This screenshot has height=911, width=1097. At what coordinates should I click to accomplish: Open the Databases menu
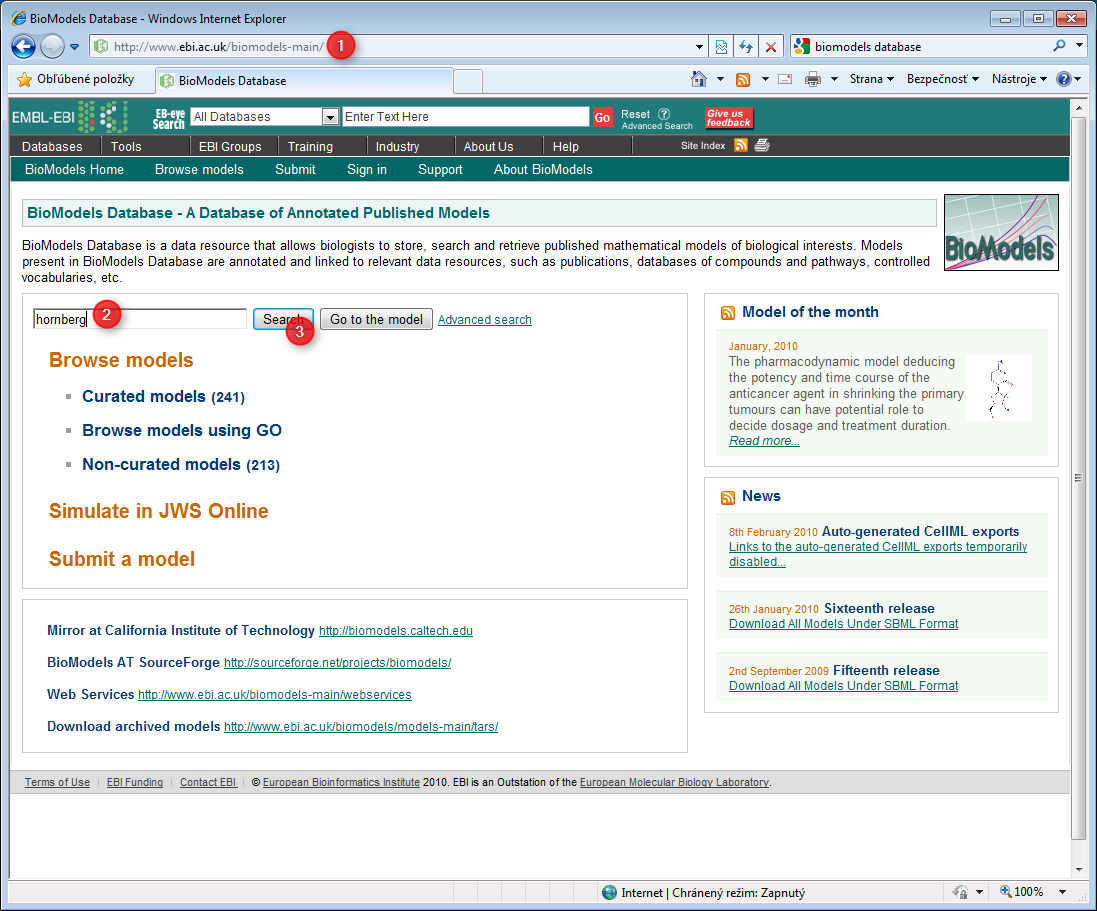[x=52, y=146]
